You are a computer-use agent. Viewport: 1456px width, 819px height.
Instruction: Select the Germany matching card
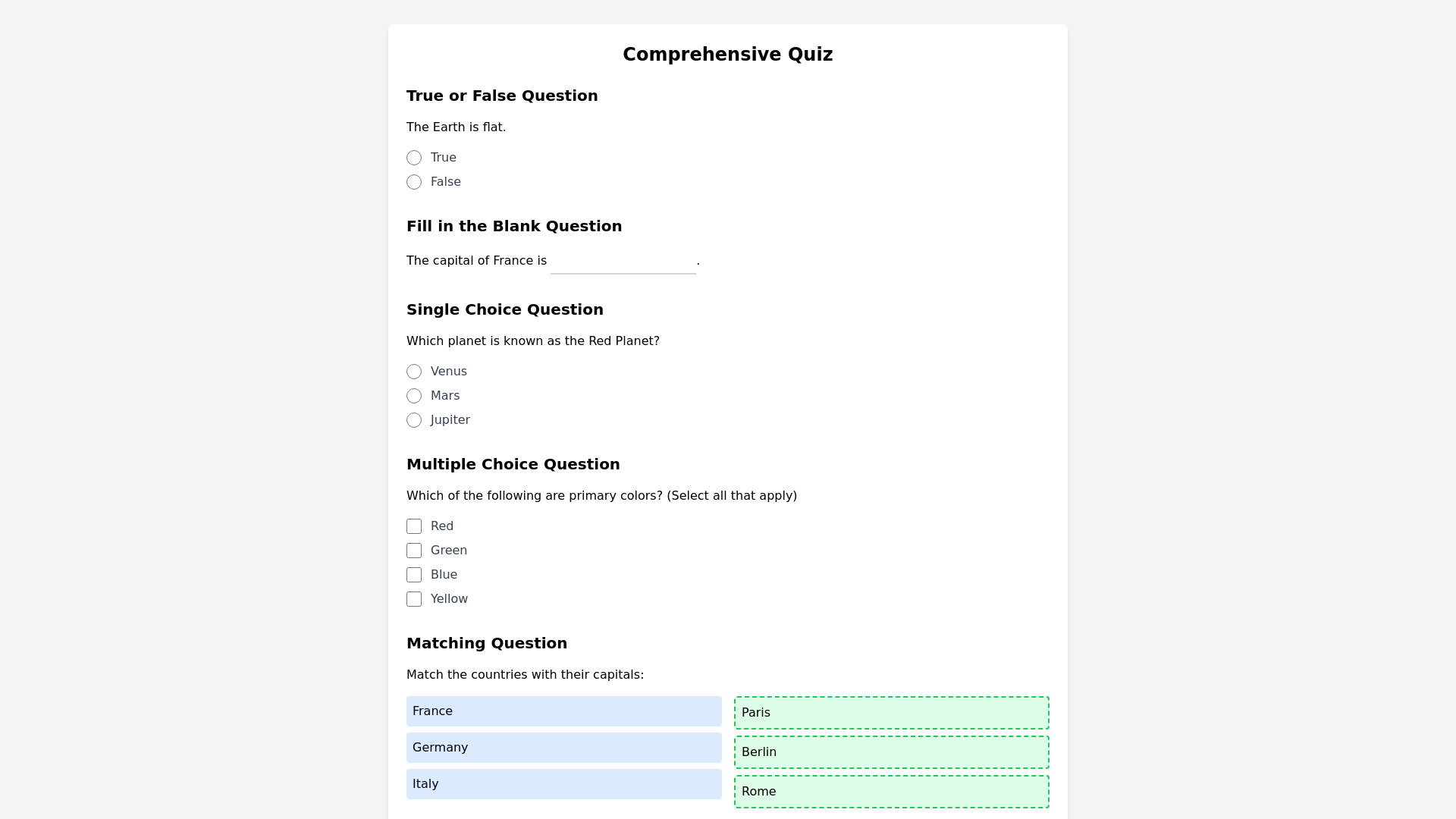pyautogui.click(x=564, y=748)
